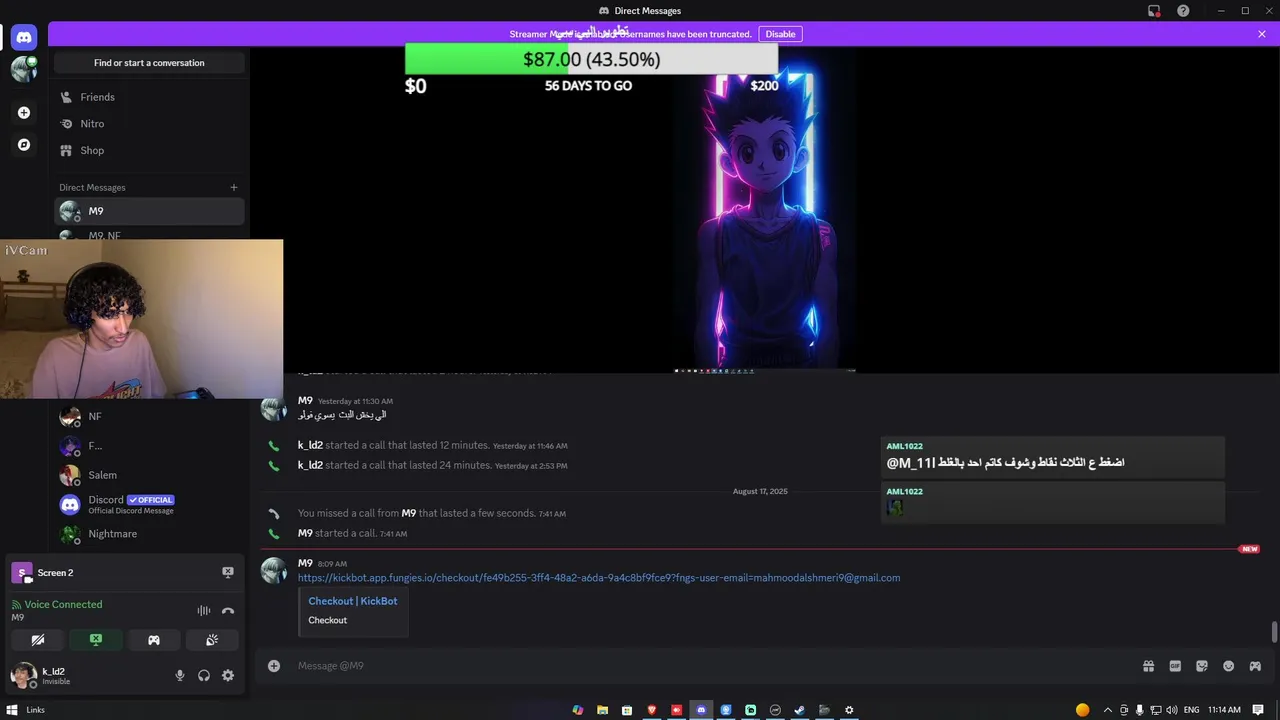Open the server avatar below the Discord logo
1280x720 pixels.
pos(24,69)
